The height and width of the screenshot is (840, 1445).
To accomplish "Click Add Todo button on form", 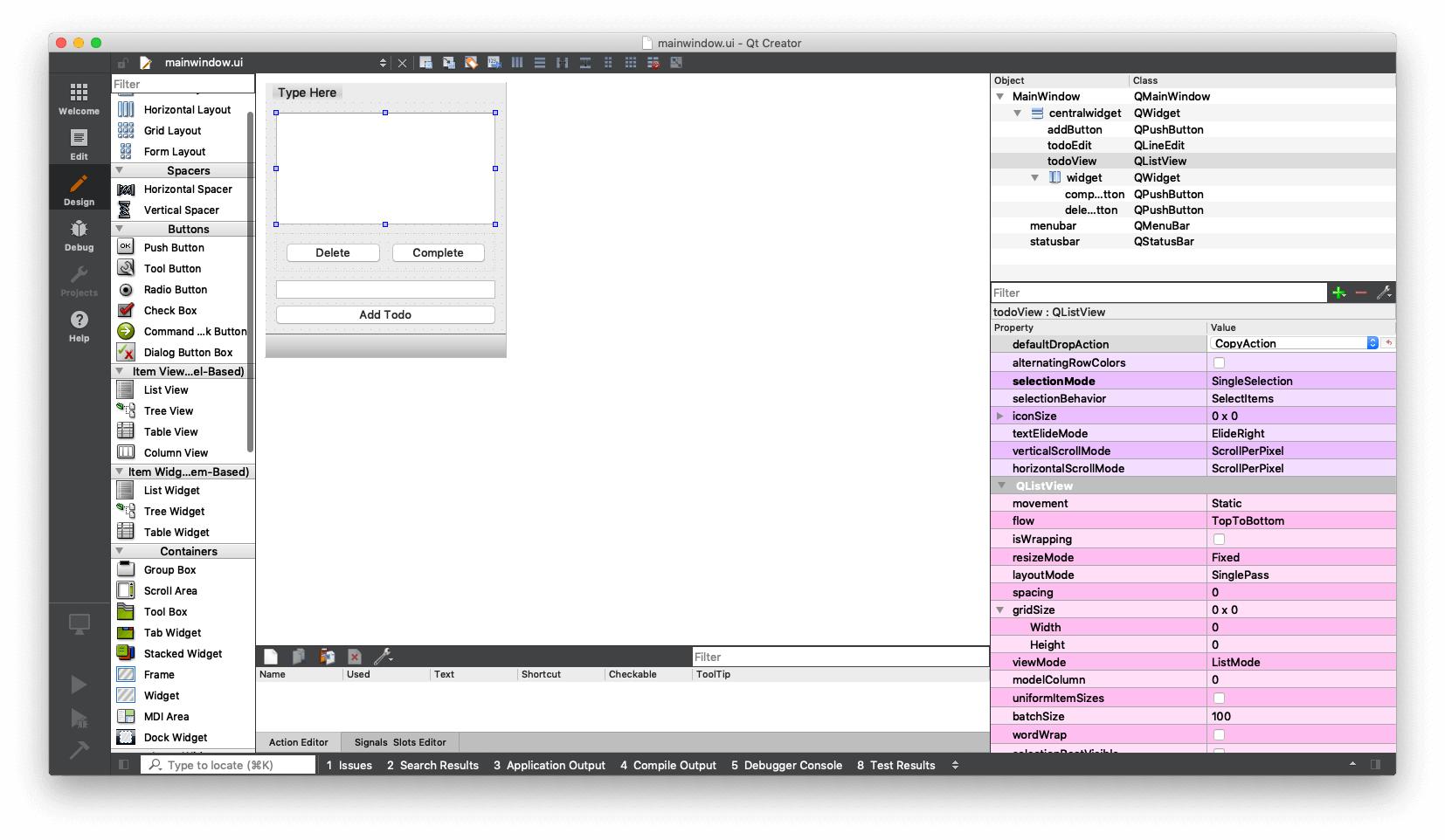I will tap(385, 314).
